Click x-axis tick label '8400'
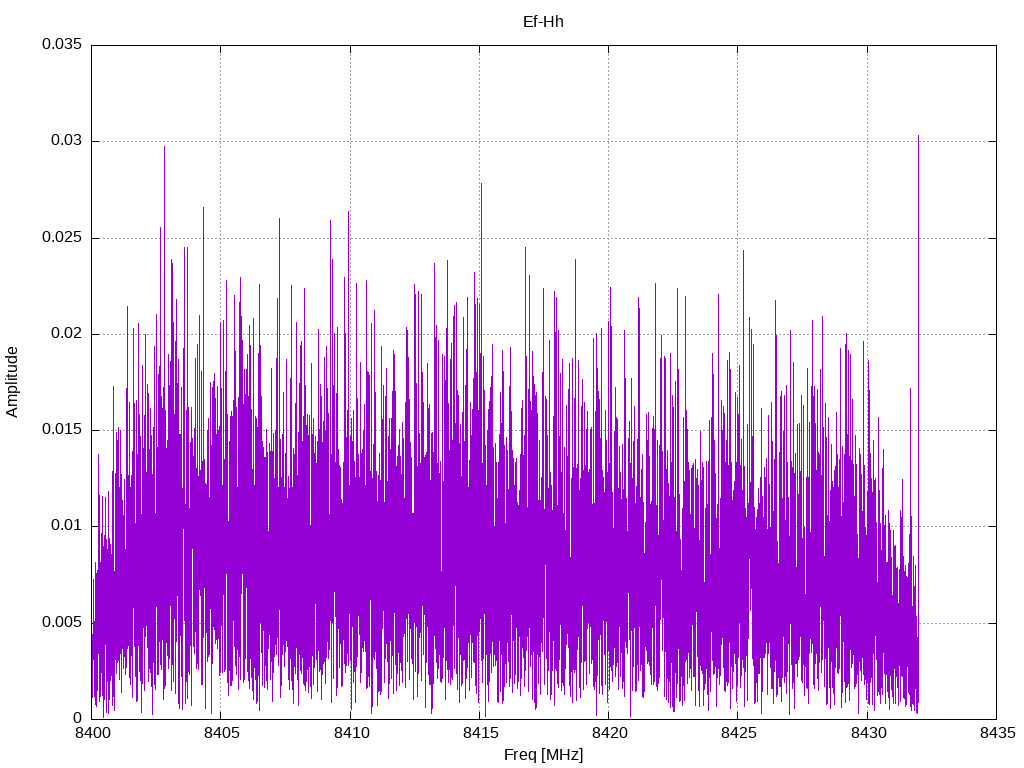 (x=92, y=733)
